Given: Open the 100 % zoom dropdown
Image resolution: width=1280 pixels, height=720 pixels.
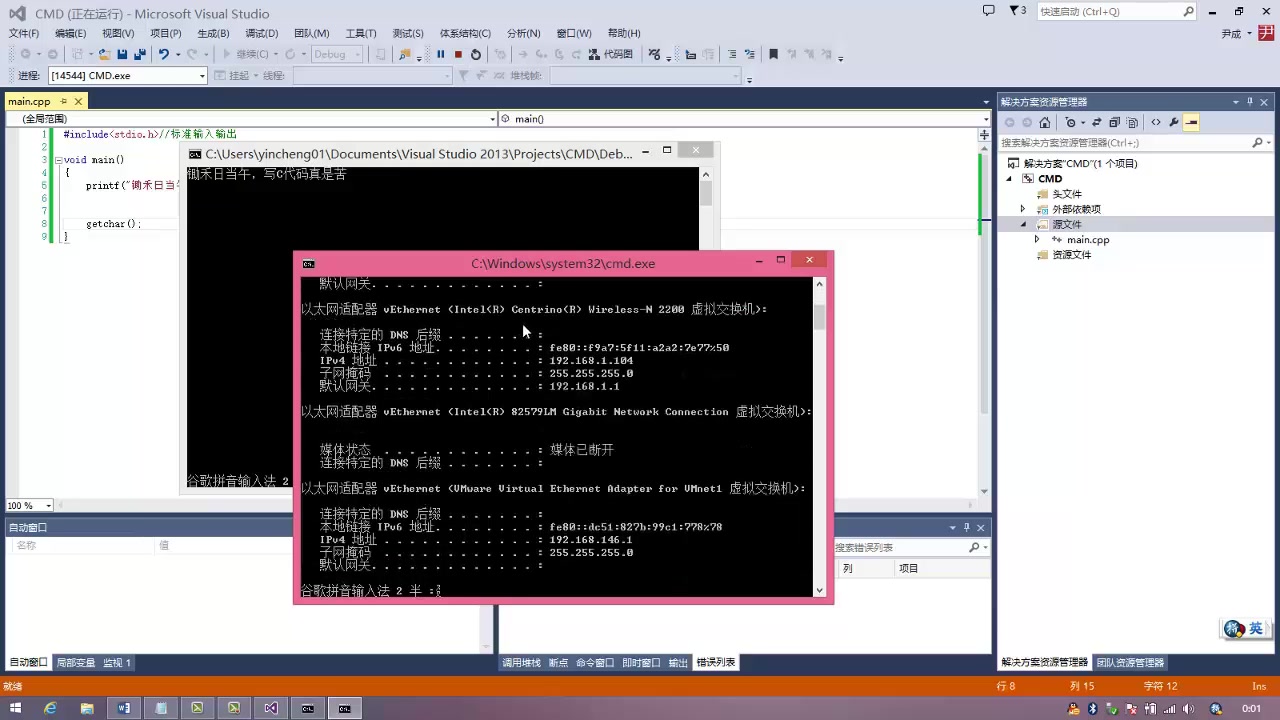Looking at the screenshot, I should 48,506.
